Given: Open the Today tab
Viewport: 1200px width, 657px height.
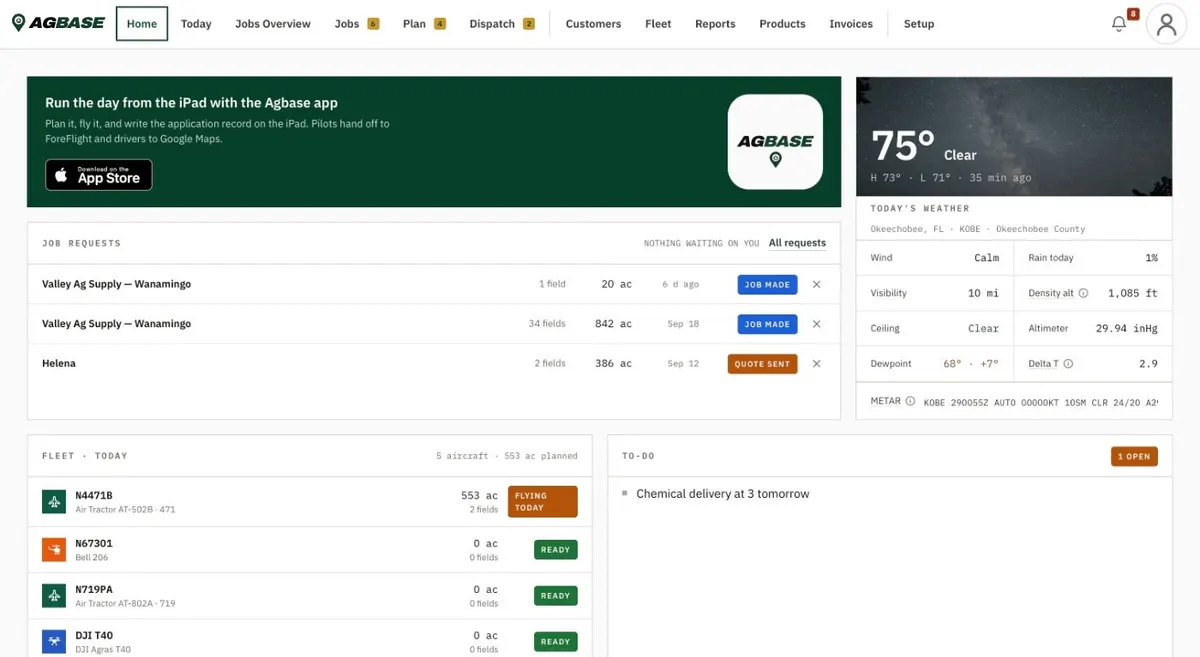Looking at the screenshot, I should pyautogui.click(x=196, y=24).
